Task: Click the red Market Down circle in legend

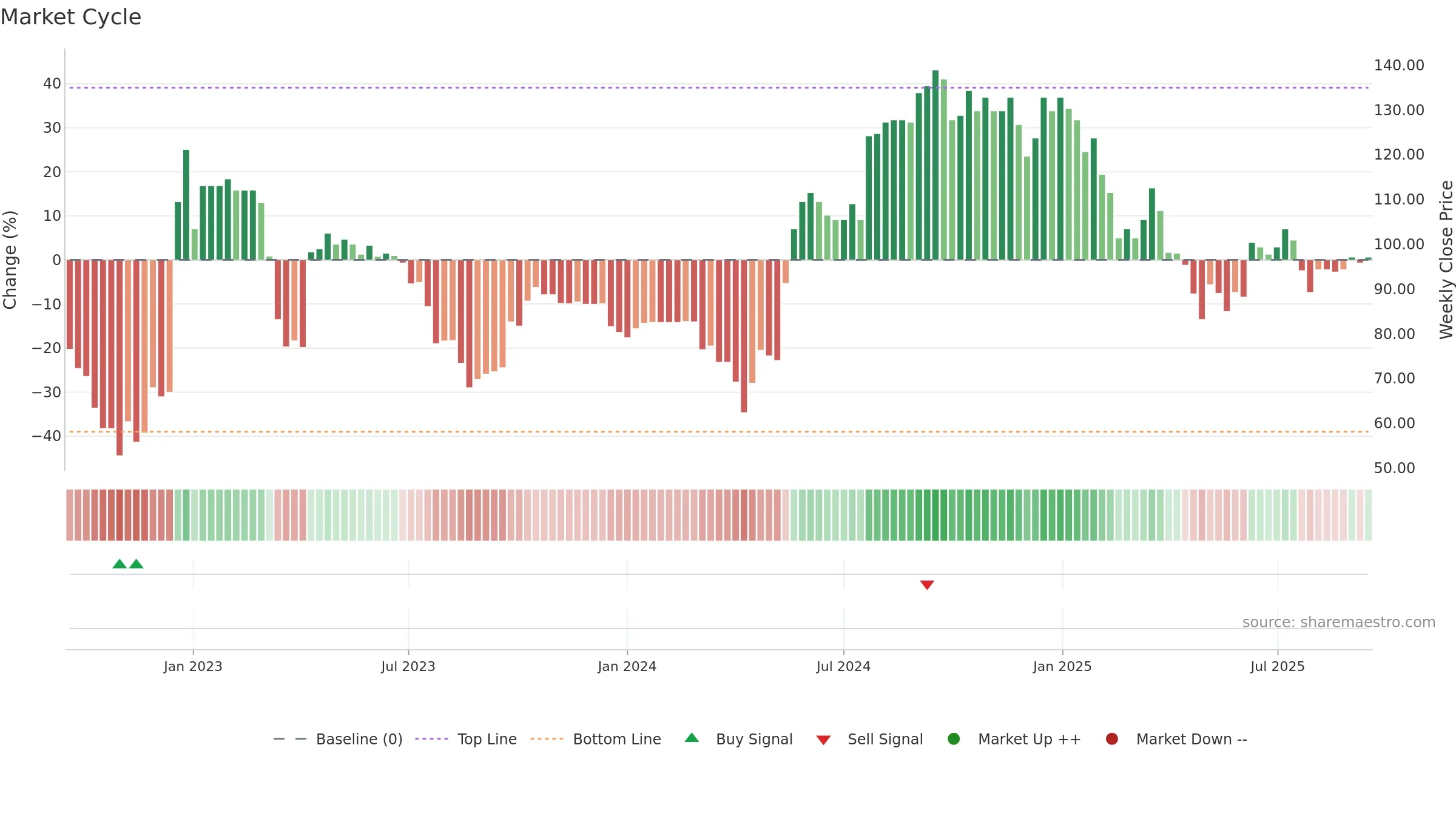Action: (x=1112, y=739)
